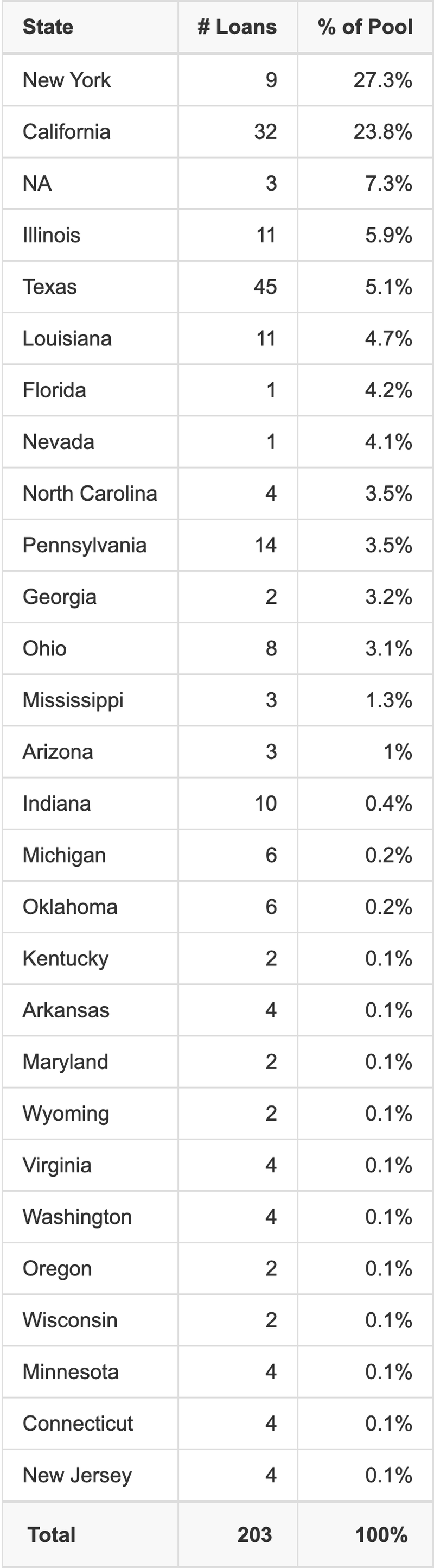Click California's loan count of 32
This screenshot has height=1568, width=434.
point(265,131)
